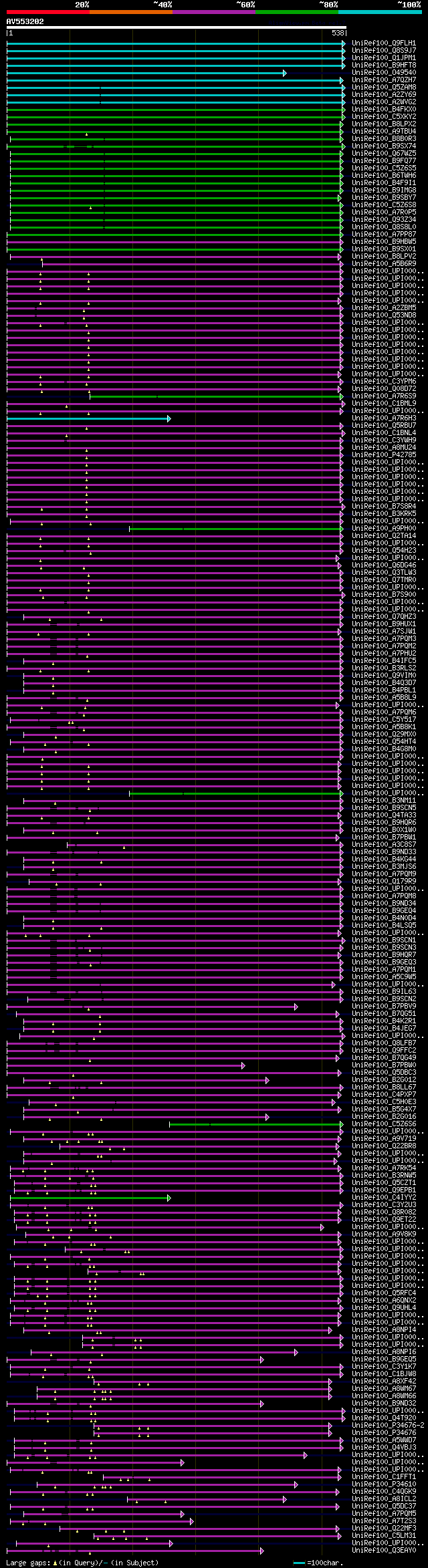Open the UniRef100_Q8S9J7 entry
The image size is (428, 1568).
384,51
